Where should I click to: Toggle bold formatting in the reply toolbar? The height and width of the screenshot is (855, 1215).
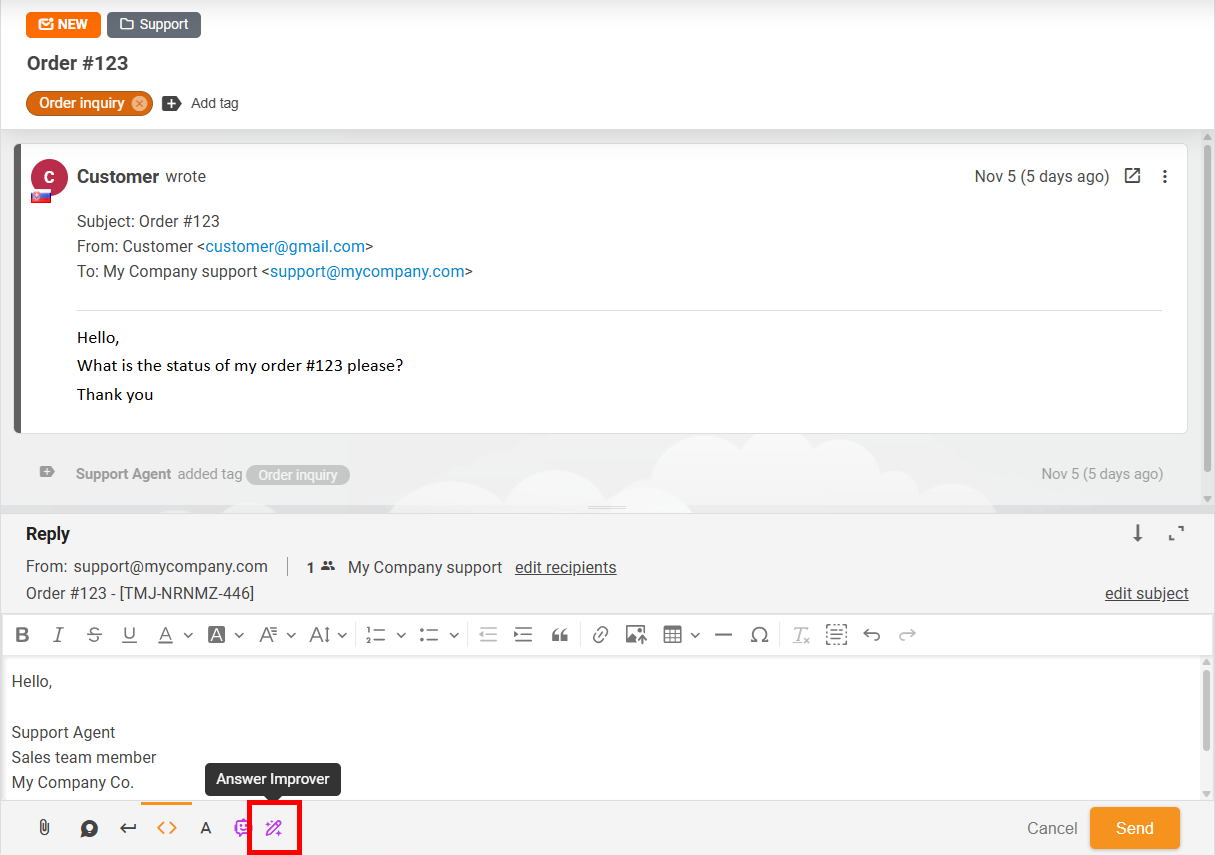point(22,634)
